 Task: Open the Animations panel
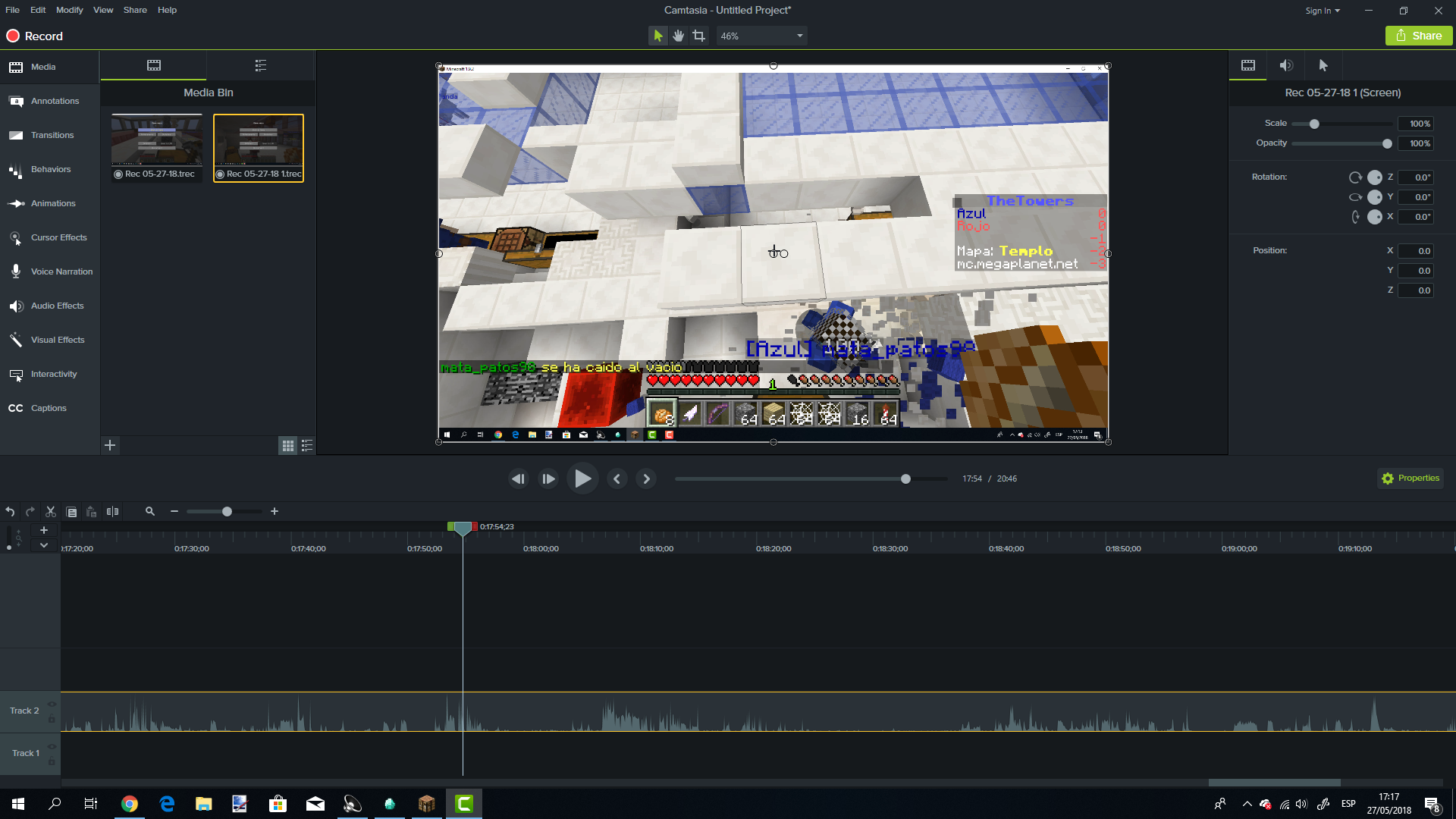point(49,203)
